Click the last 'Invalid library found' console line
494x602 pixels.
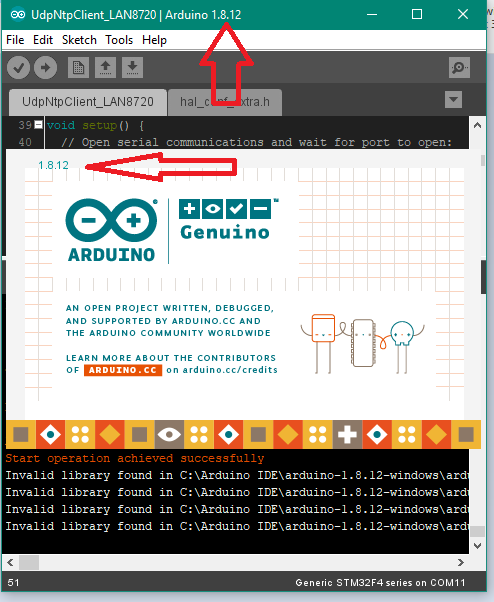(x=236, y=526)
